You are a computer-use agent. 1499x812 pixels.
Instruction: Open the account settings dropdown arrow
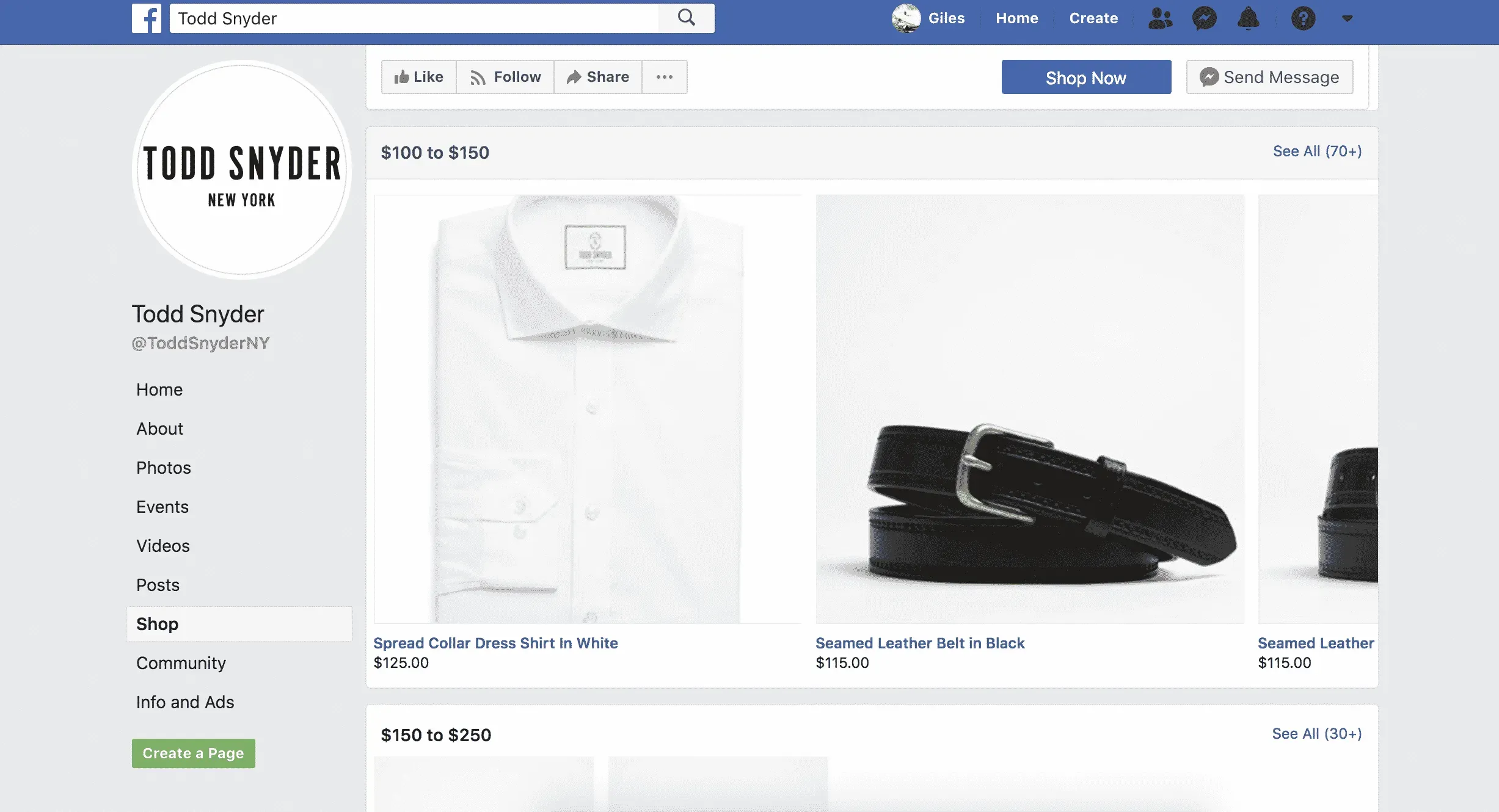point(1348,18)
